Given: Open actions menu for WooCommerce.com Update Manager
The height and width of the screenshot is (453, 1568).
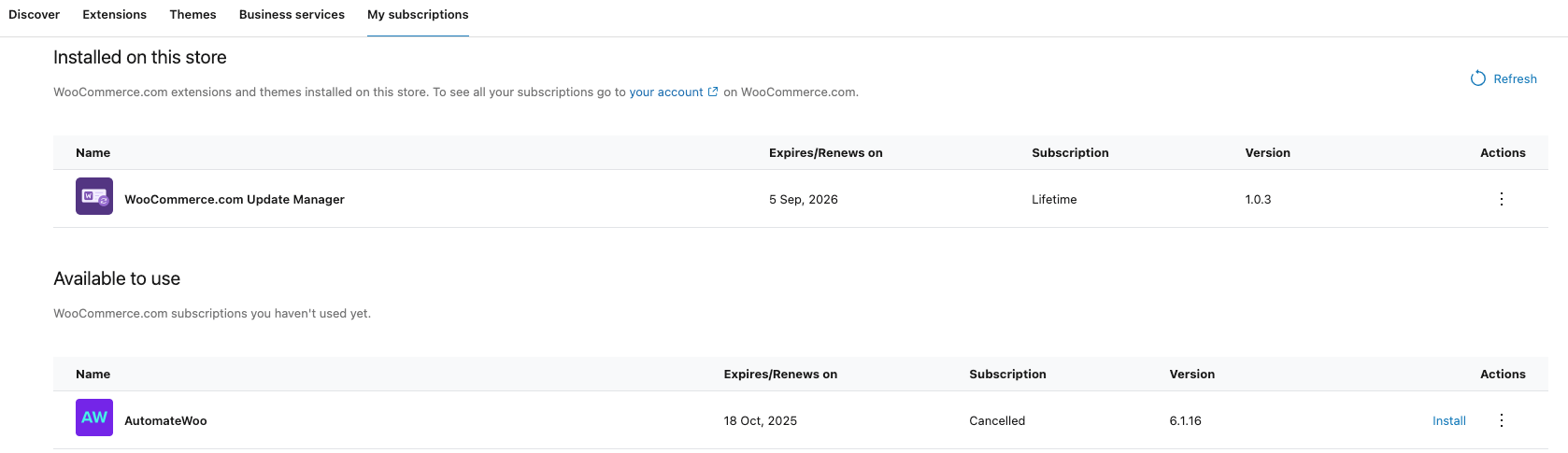Looking at the screenshot, I should (x=1502, y=199).
